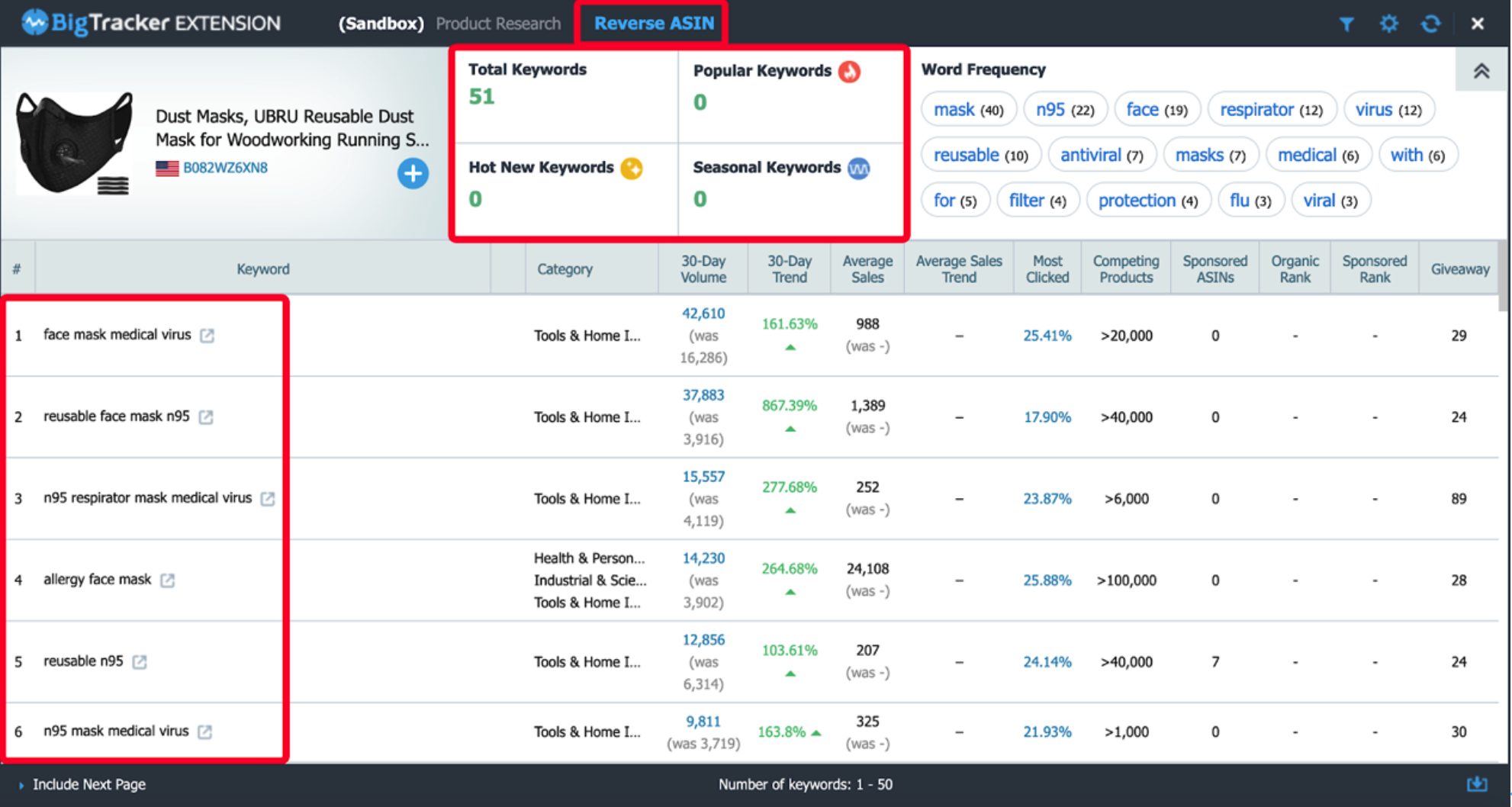Select the 'virus (12)' word tag
Viewport: 1512px width, 807px height.
pyautogui.click(x=1389, y=110)
